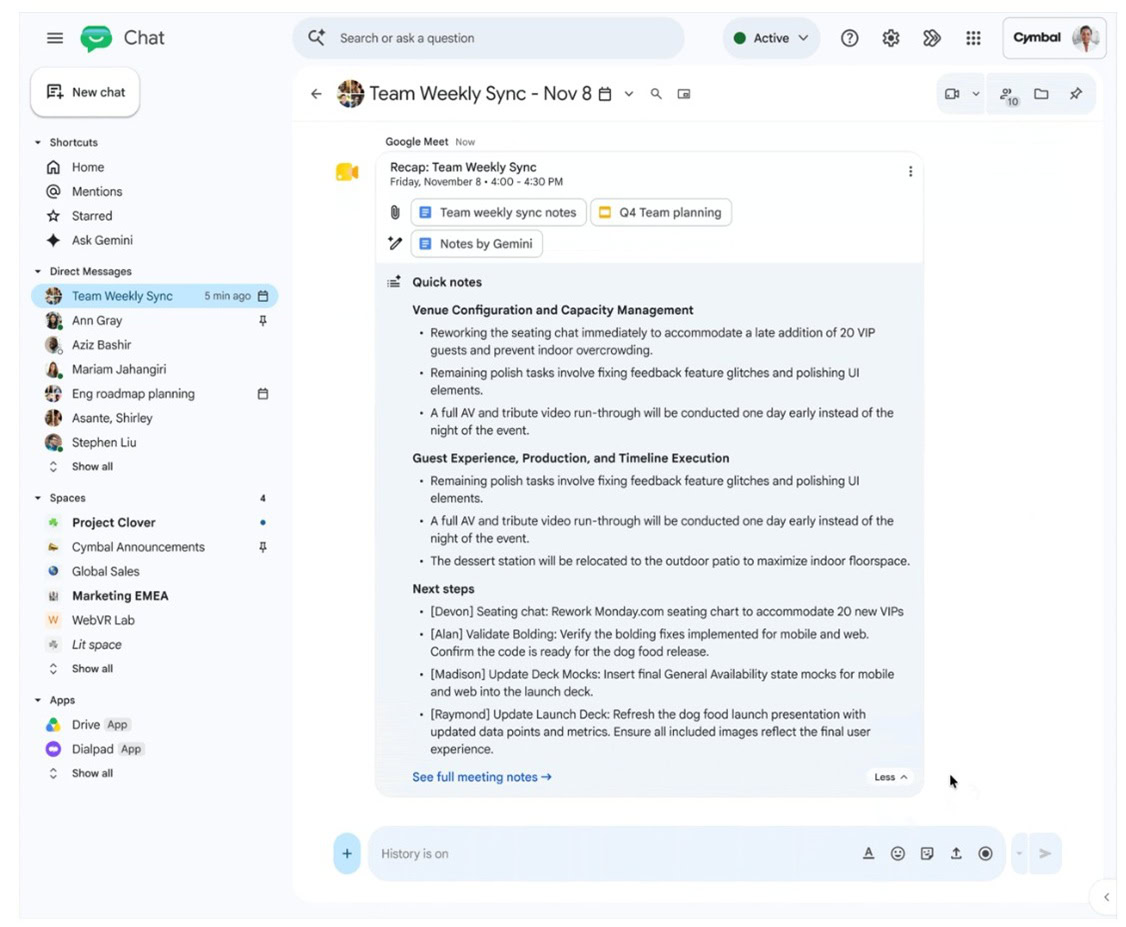Unpin Ann Gray with the pin icon
The width and height of the screenshot is (1126, 927).
pos(263,321)
